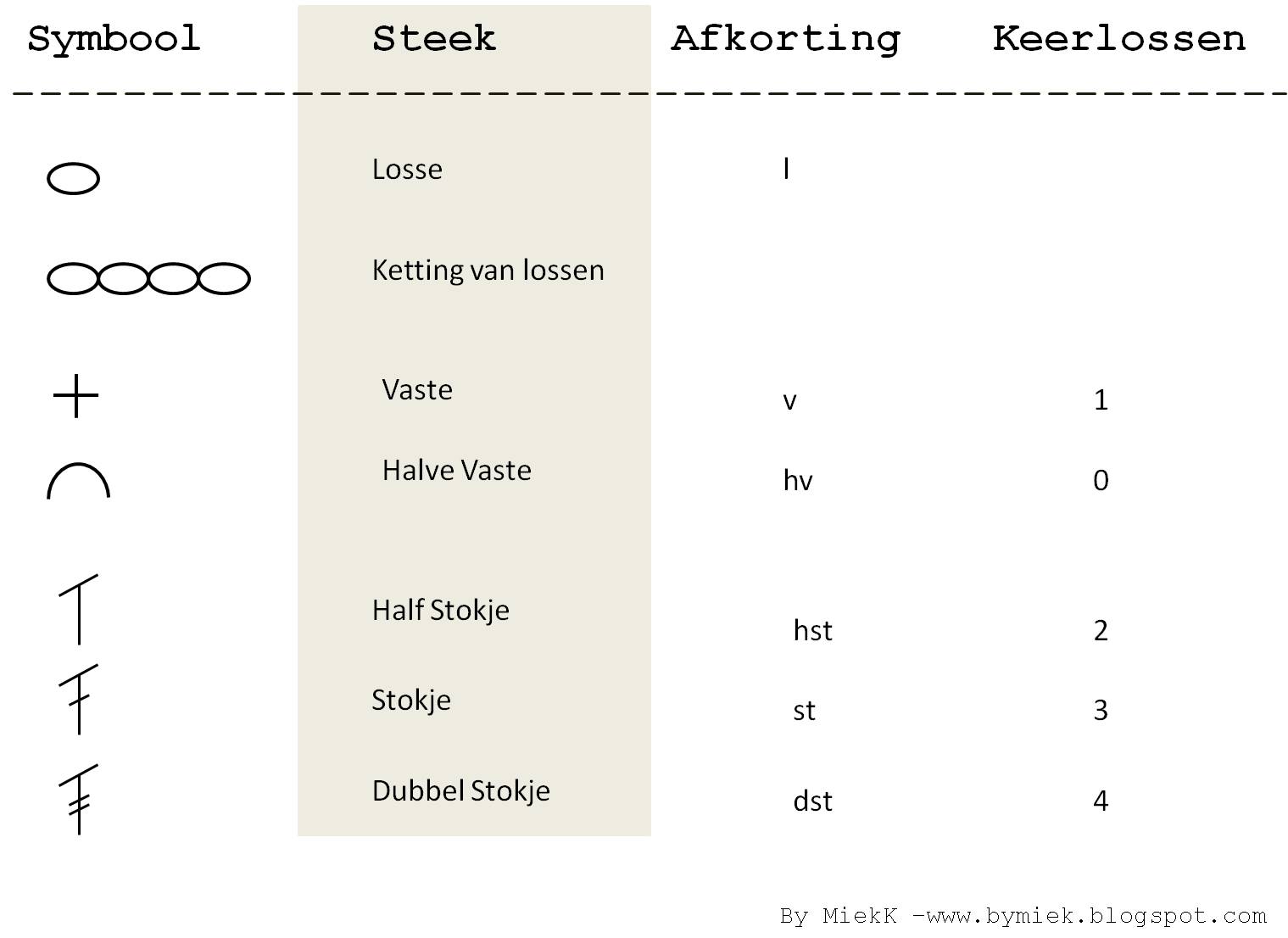Select the double-slash Dubbel Stokje symbol

coord(79,799)
